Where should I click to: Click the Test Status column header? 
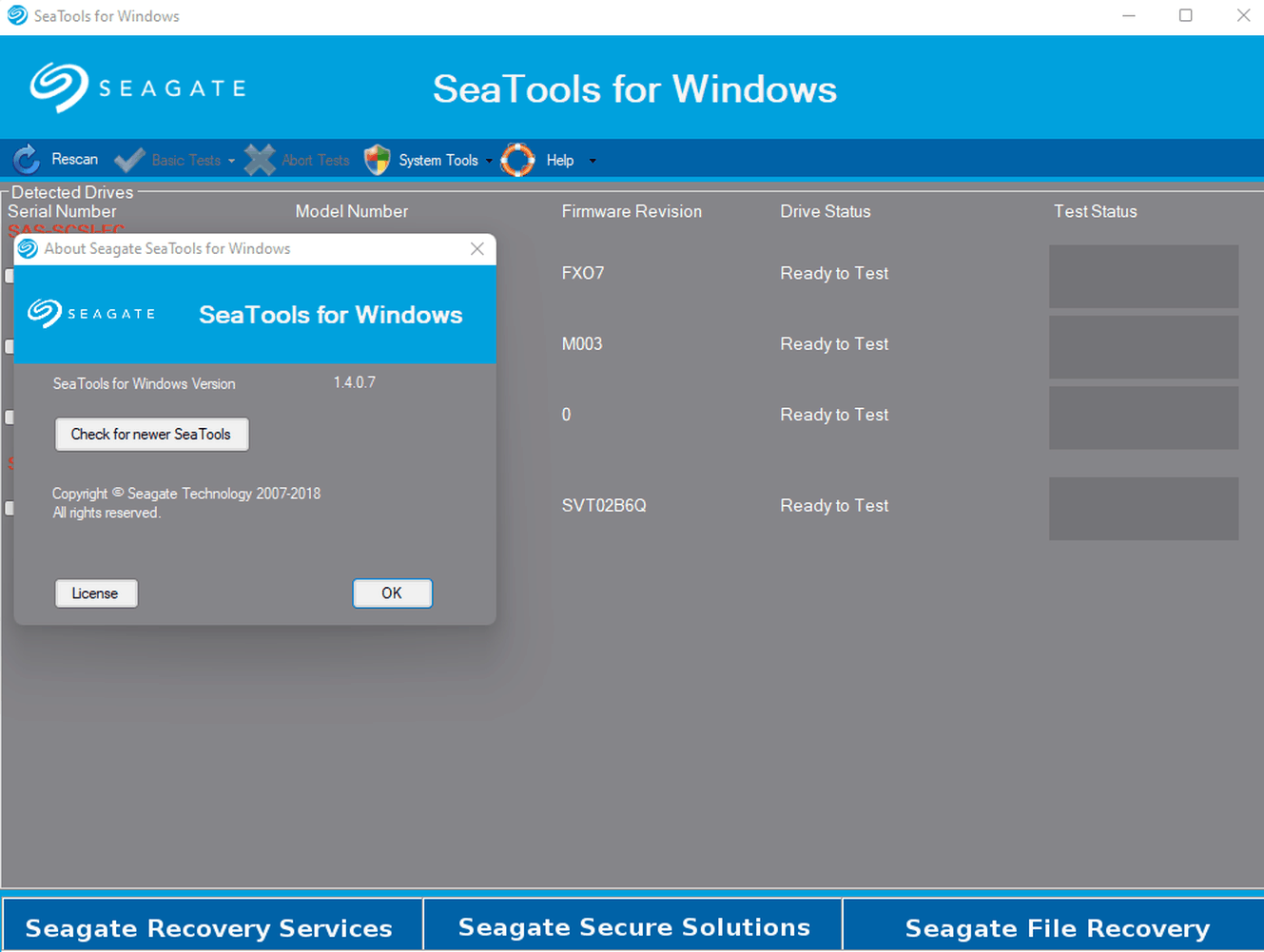pyautogui.click(x=1095, y=211)
